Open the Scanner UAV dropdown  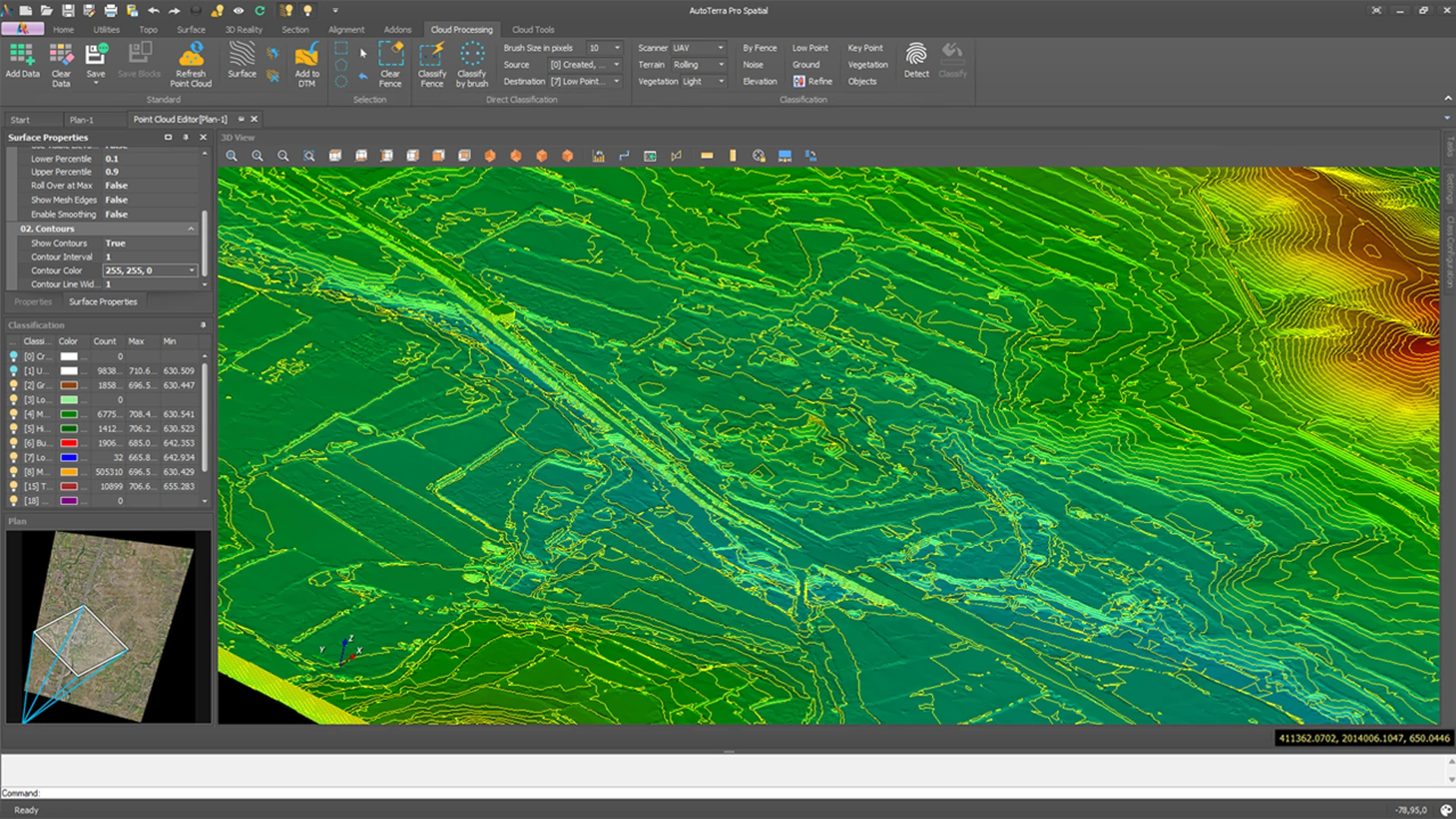pyautogui.click(x=720, y=48)
